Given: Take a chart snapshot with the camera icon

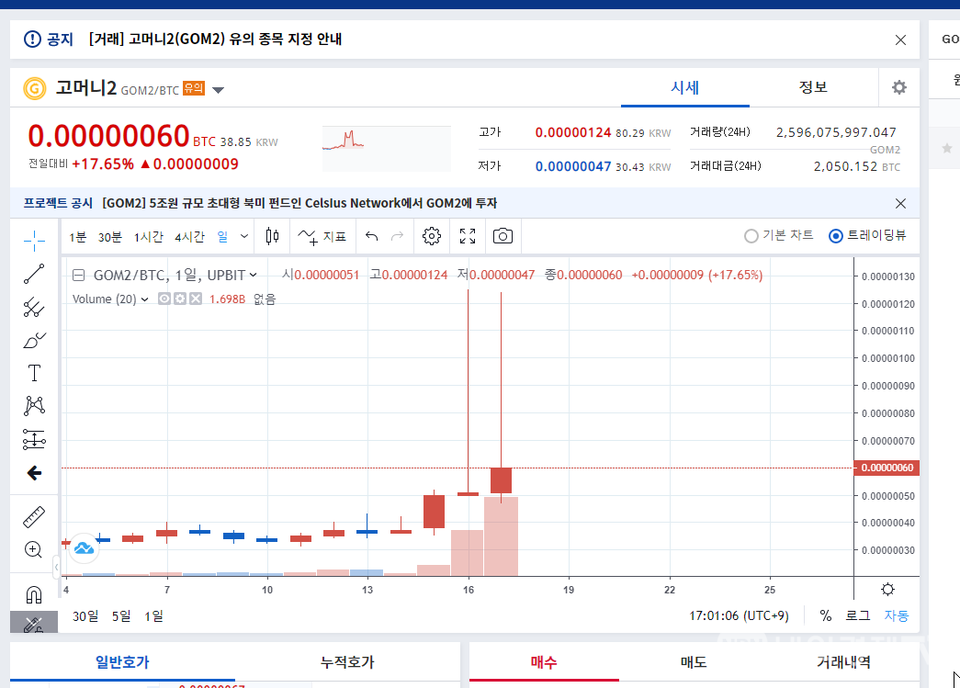Looking at the screenshot, I should pyautogui.click(x=502, y=236).
